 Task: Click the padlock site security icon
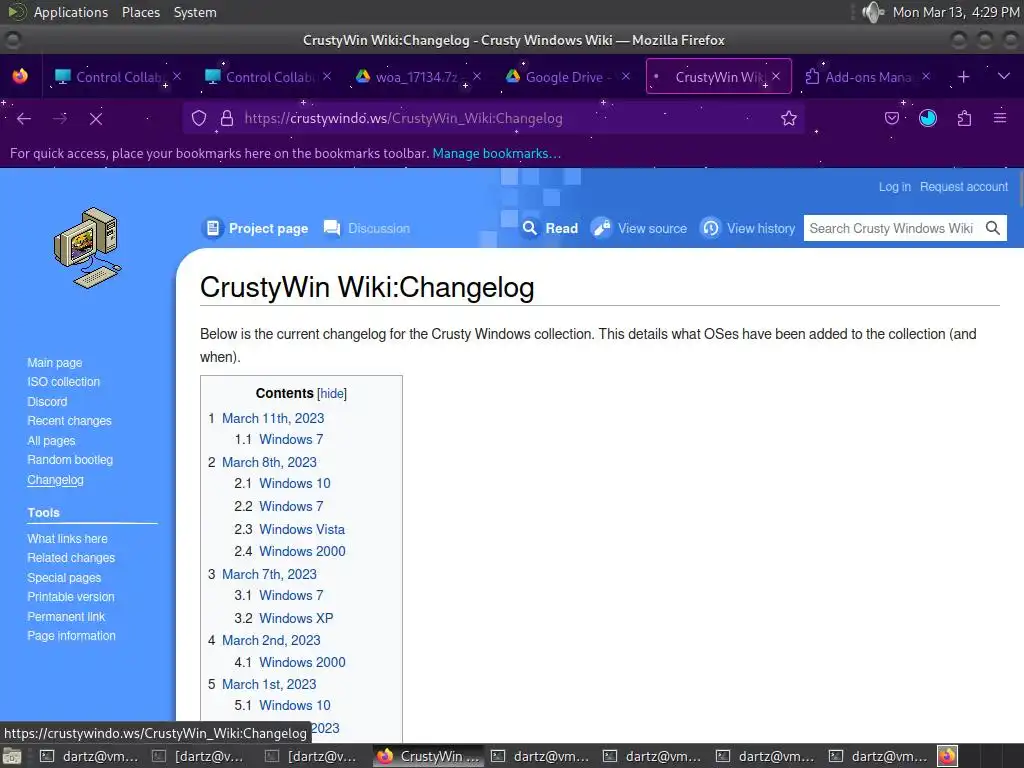[227, 118]
